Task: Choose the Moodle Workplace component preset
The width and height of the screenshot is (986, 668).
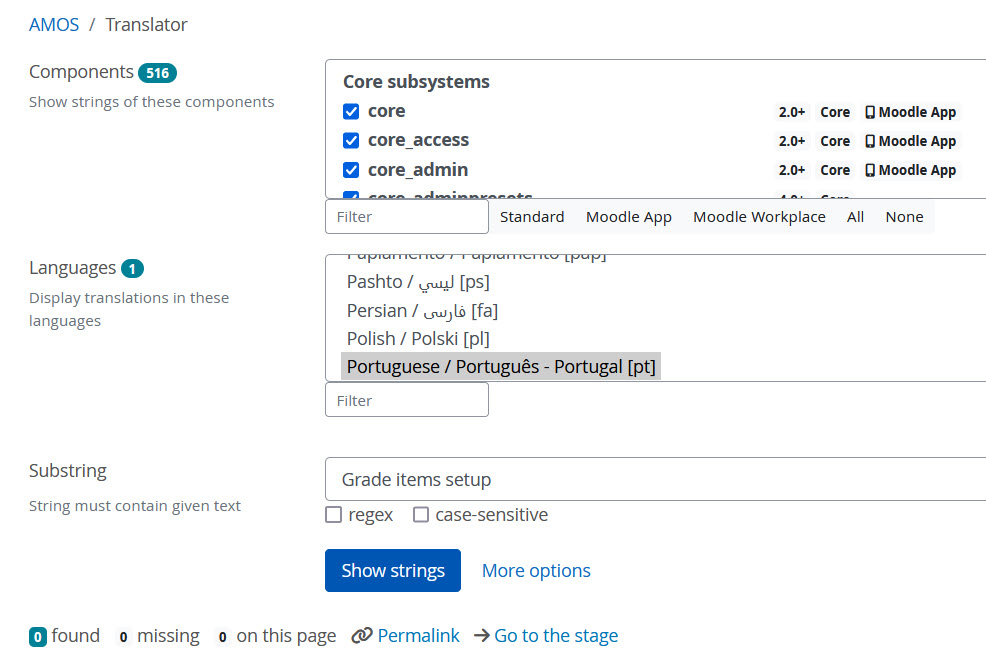Action: click(x=759, y=217)
